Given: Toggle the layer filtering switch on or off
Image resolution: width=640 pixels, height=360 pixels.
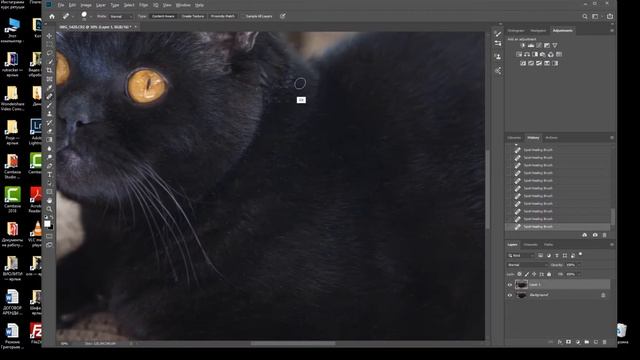Looking at the screenshot, I should click(580, 254).
